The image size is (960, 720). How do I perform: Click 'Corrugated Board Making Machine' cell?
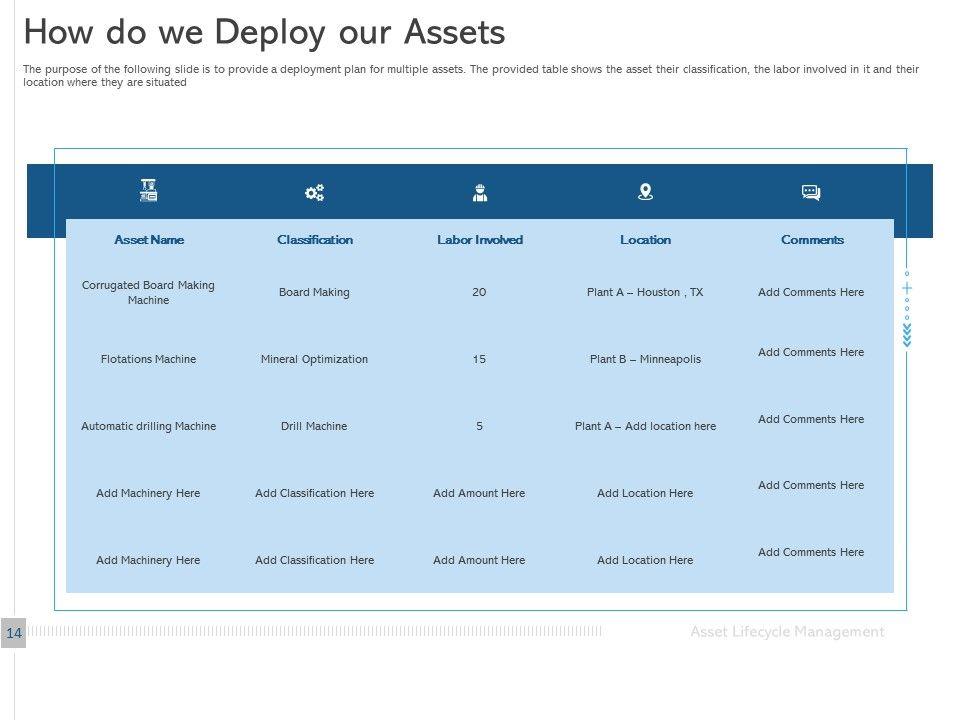point(148,293)
